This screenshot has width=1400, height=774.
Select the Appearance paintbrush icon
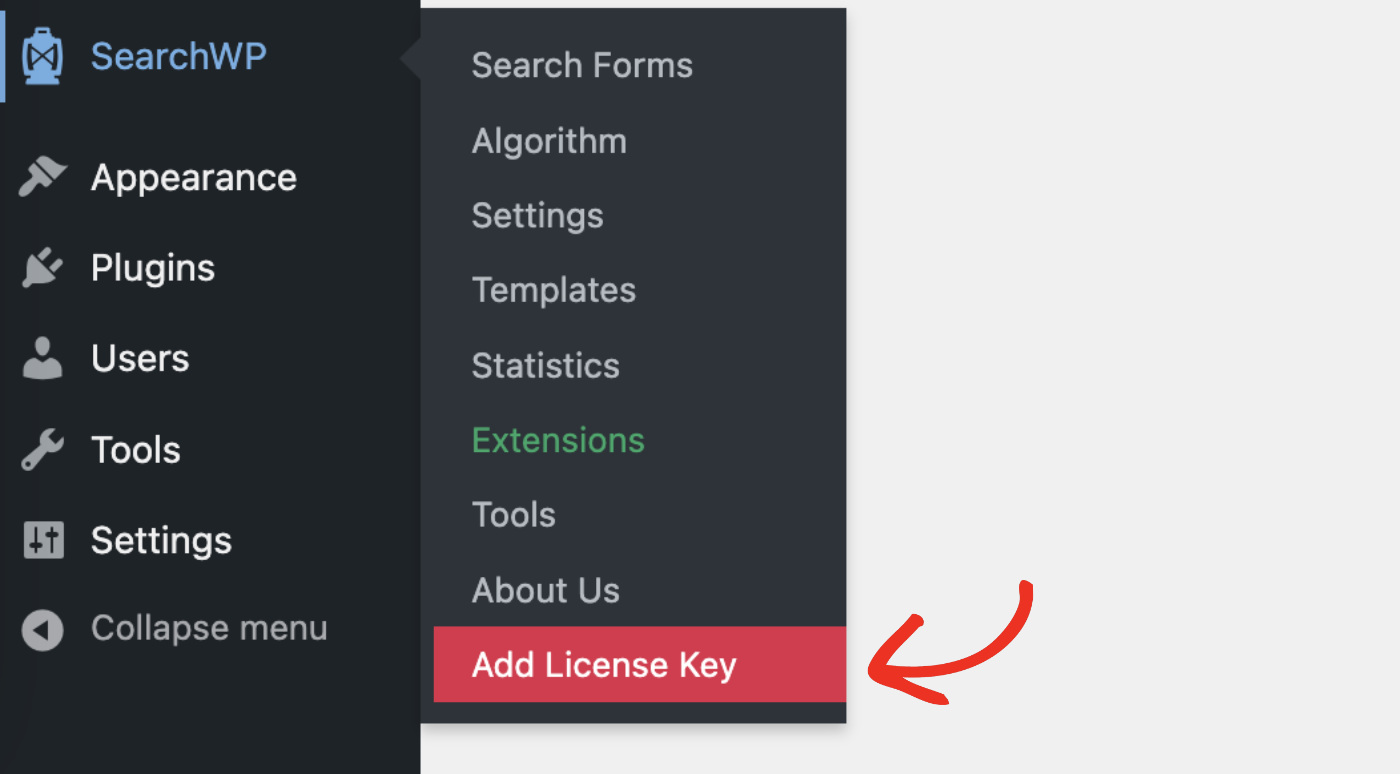tap(42, 177)
